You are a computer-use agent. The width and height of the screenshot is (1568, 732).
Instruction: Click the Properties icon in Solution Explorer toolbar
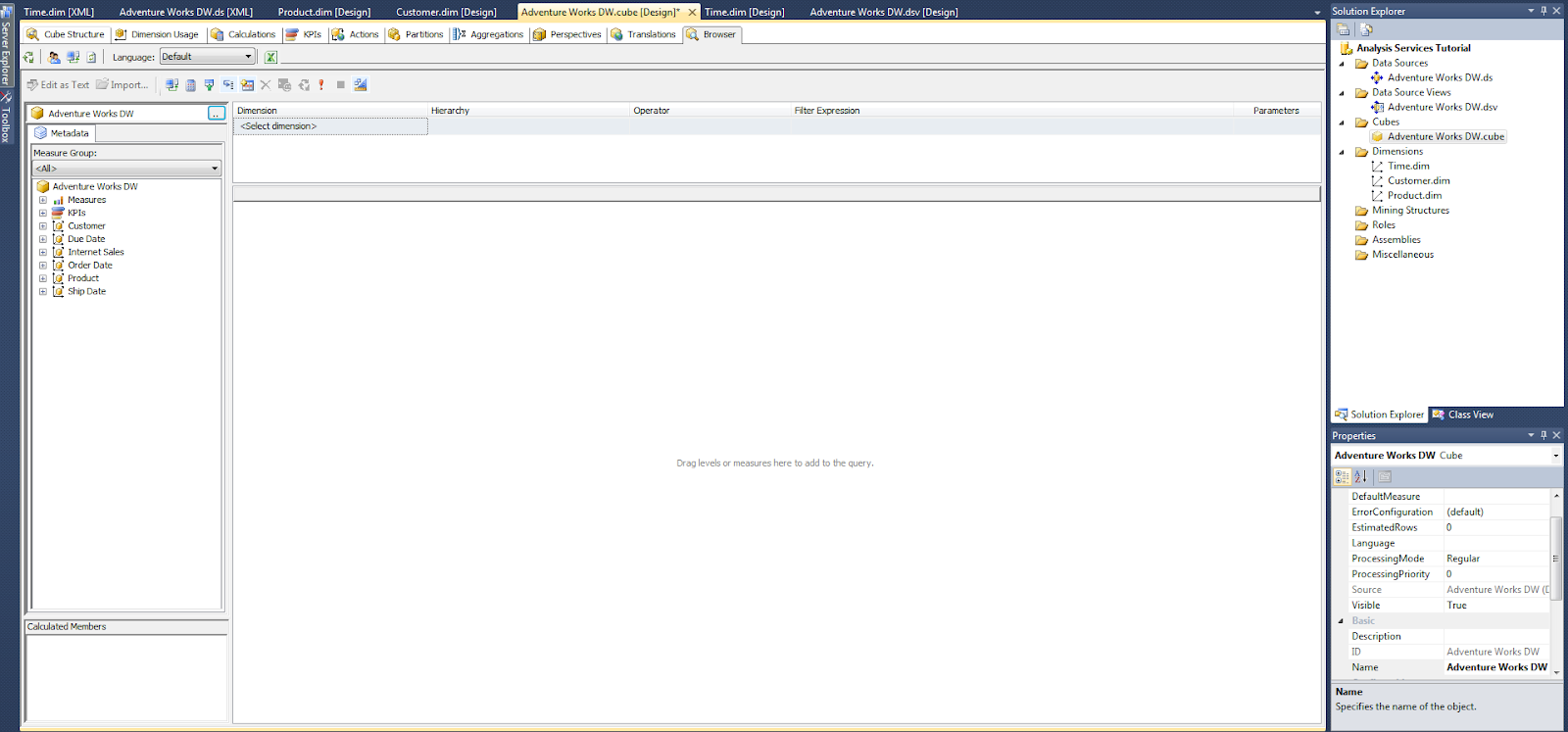[x=1344, y=29]
